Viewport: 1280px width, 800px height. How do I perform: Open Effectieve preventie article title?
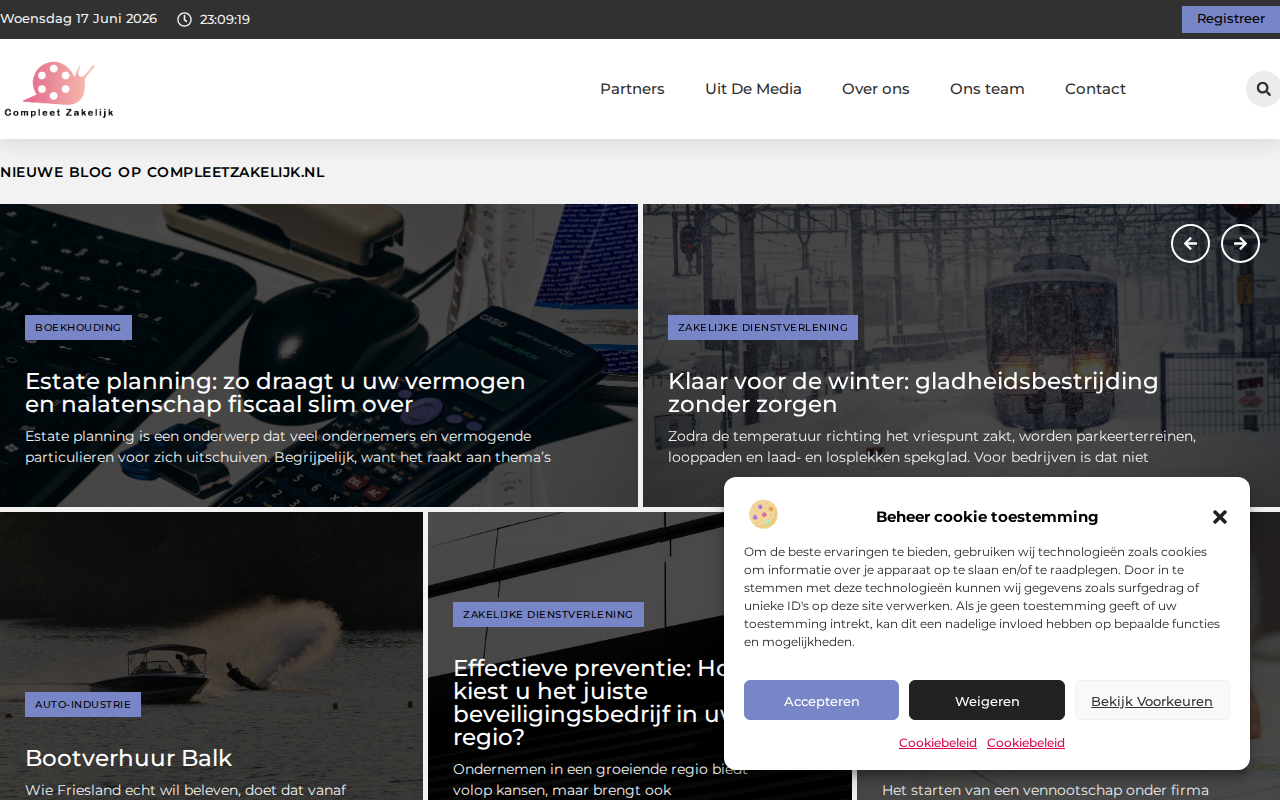(588, 702)
